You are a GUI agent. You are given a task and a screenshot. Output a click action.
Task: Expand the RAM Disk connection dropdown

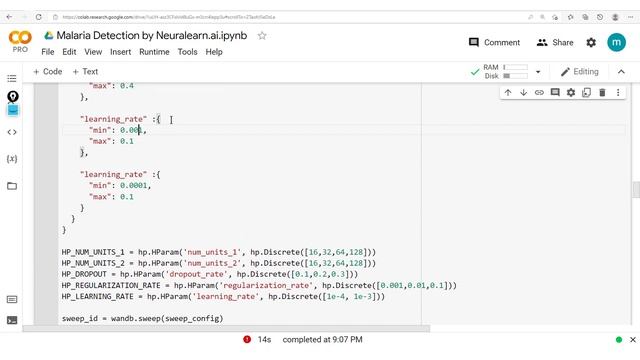538,72
